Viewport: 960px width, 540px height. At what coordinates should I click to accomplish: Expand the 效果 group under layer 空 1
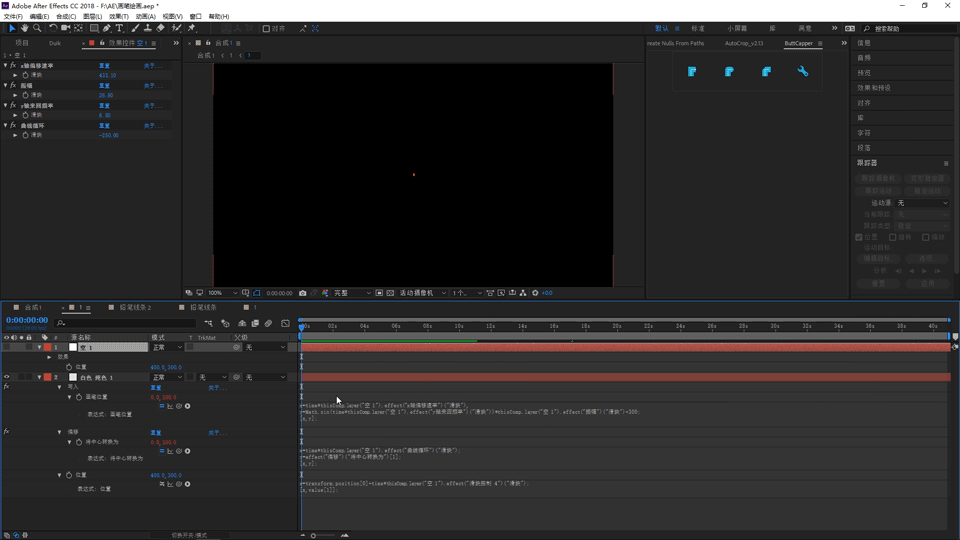pos(50,357)
